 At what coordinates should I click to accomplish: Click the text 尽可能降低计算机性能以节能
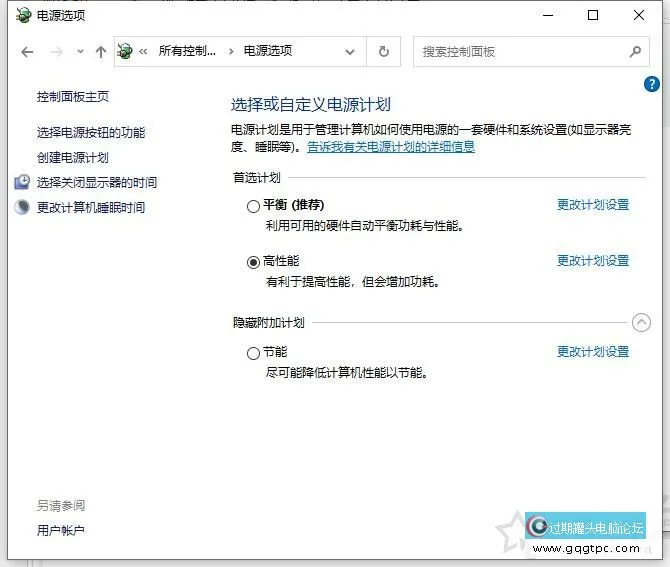coord(347,373)
